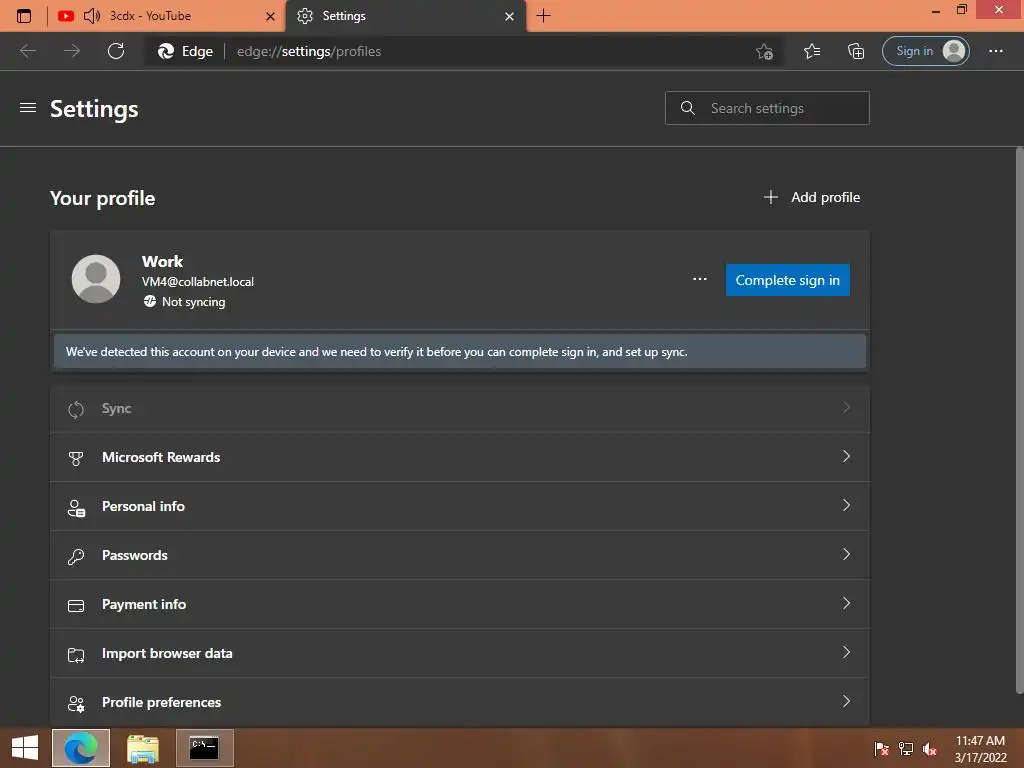
Task: Add this page to favorites via the star-plus icon
Action: 764,51
